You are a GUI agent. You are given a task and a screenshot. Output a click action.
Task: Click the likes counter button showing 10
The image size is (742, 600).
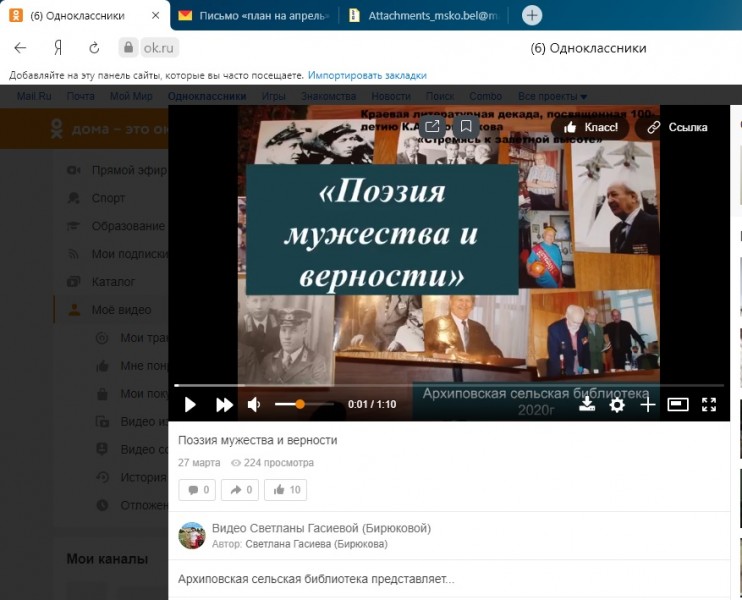pos(285,490)
